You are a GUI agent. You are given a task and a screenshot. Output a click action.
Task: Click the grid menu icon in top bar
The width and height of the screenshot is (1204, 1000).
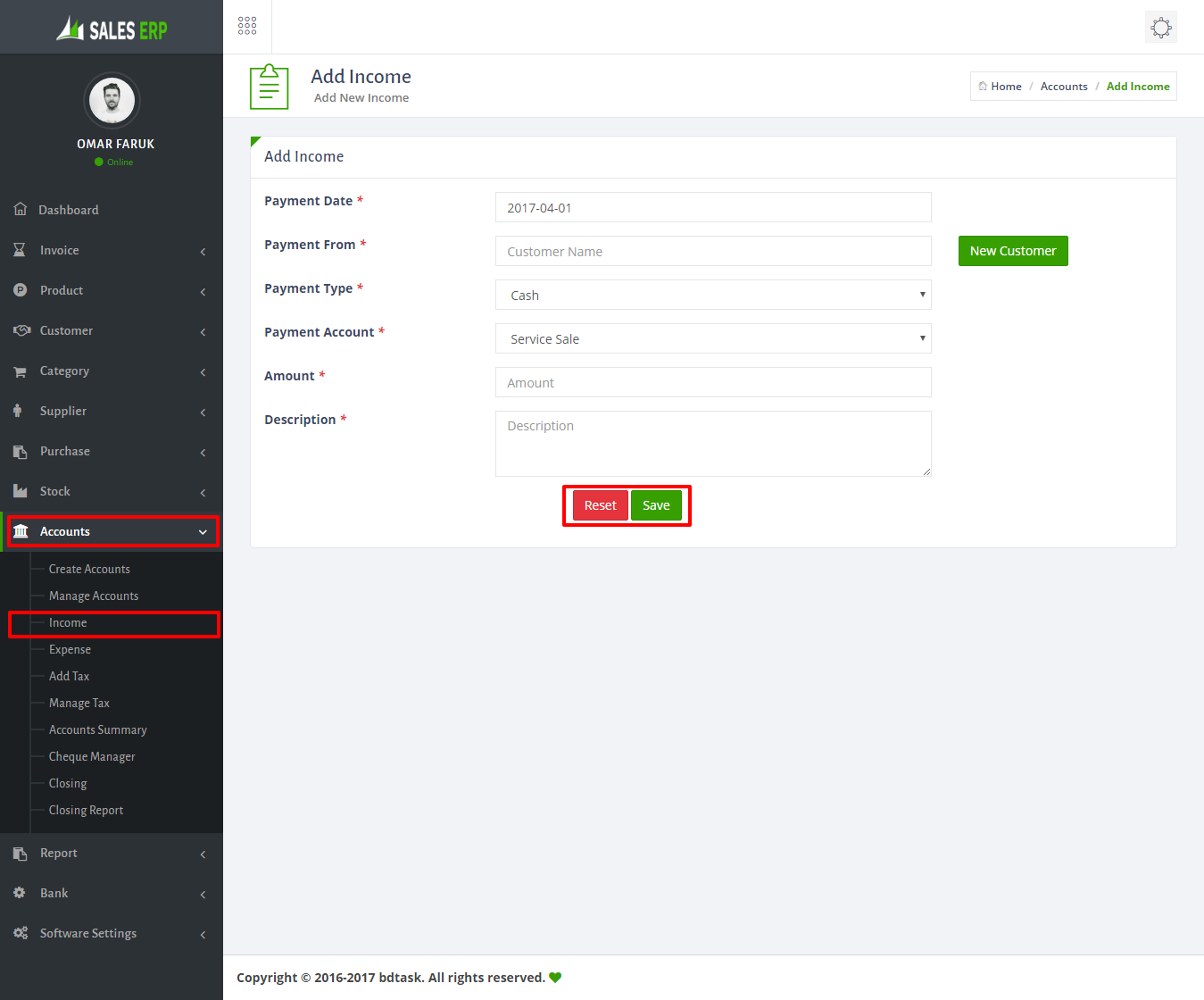pyautogui.click(x=247, y=26)
